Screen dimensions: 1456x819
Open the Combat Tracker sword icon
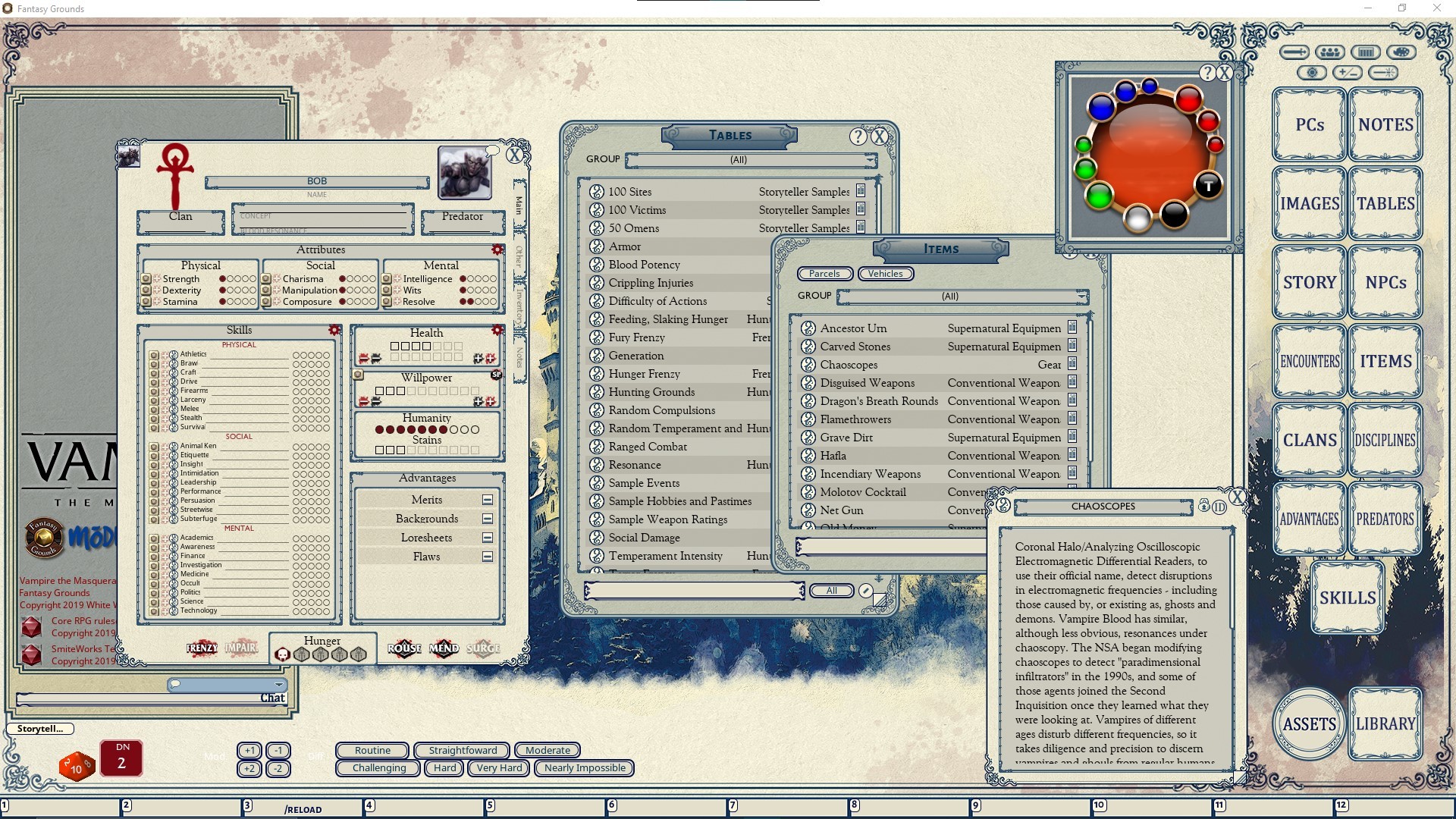click(x=1294, y=52)
